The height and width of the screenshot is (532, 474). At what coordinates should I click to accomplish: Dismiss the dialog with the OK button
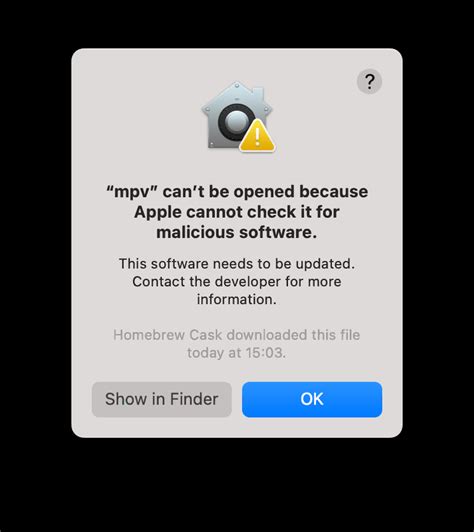click(x=312, y=399)
